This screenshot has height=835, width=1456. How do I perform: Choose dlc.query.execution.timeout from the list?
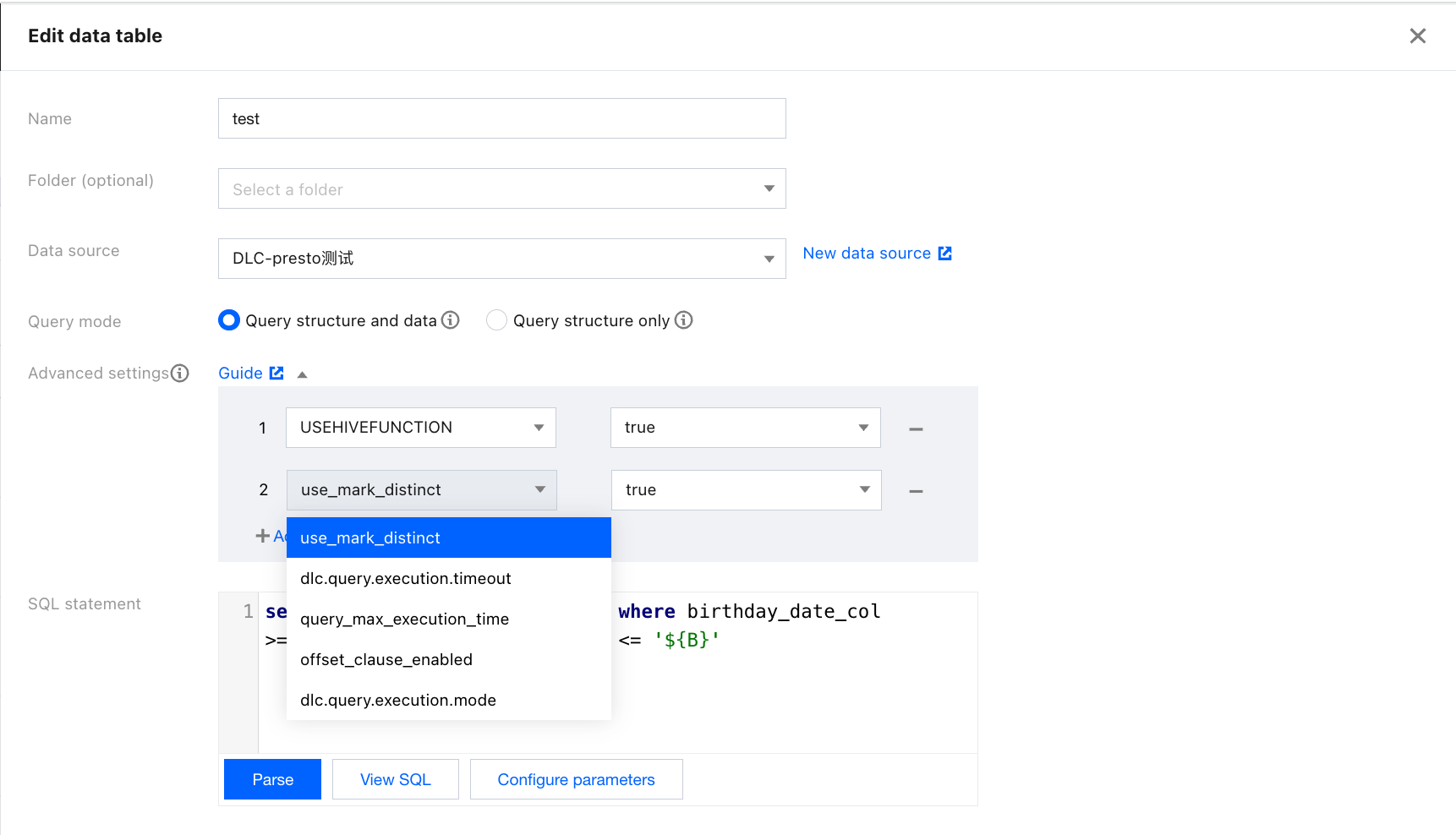click(406, 579)
